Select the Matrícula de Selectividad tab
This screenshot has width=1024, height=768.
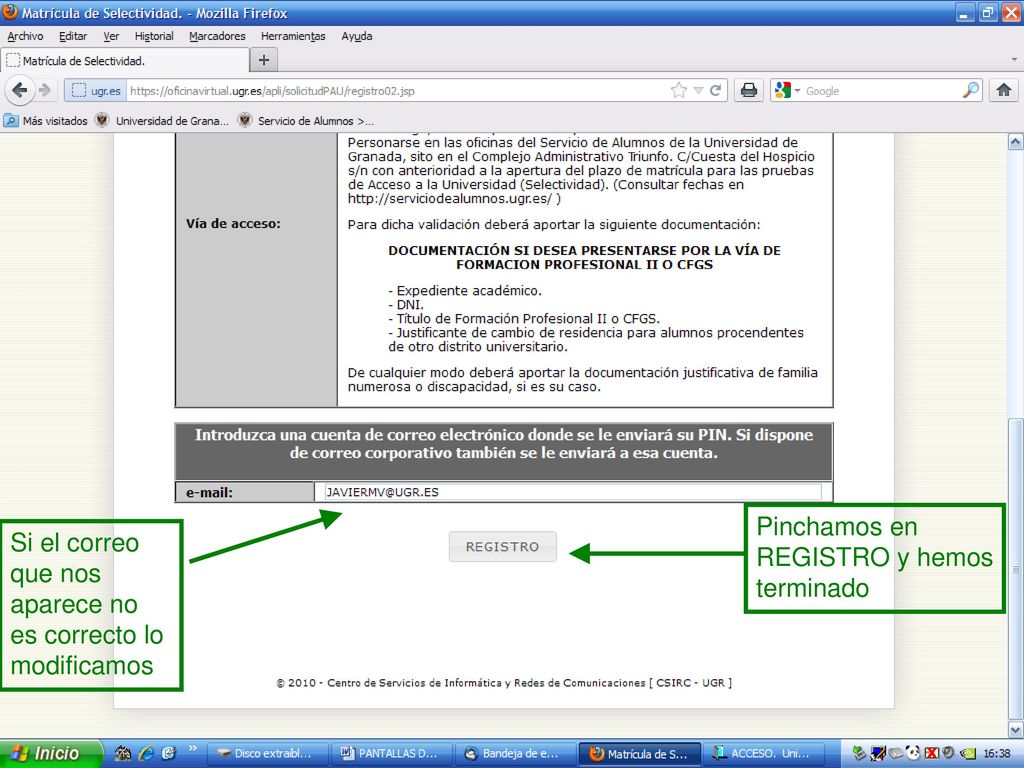[125, 61]
